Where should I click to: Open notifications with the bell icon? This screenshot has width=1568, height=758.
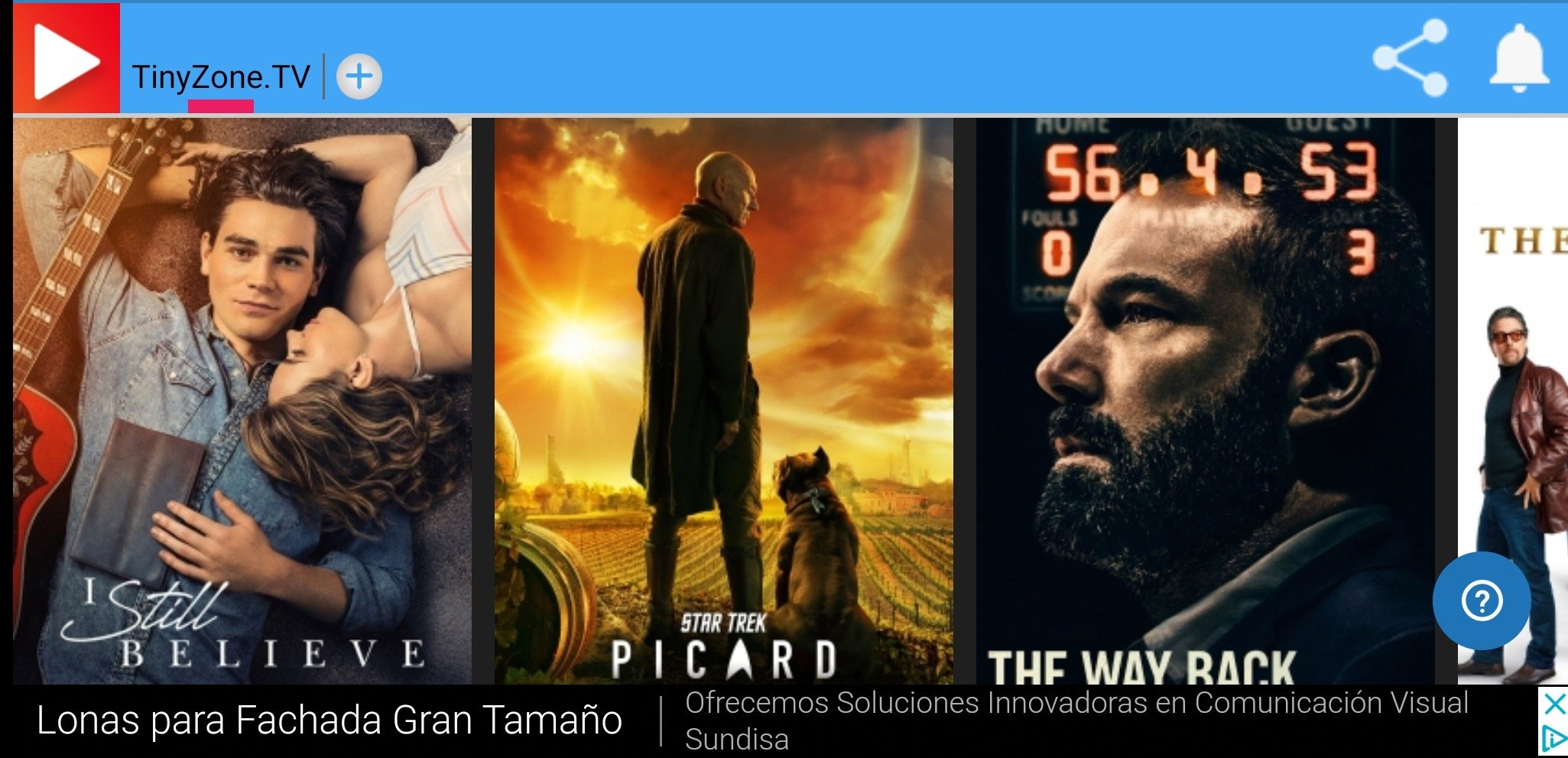[x=1519, y=59]
